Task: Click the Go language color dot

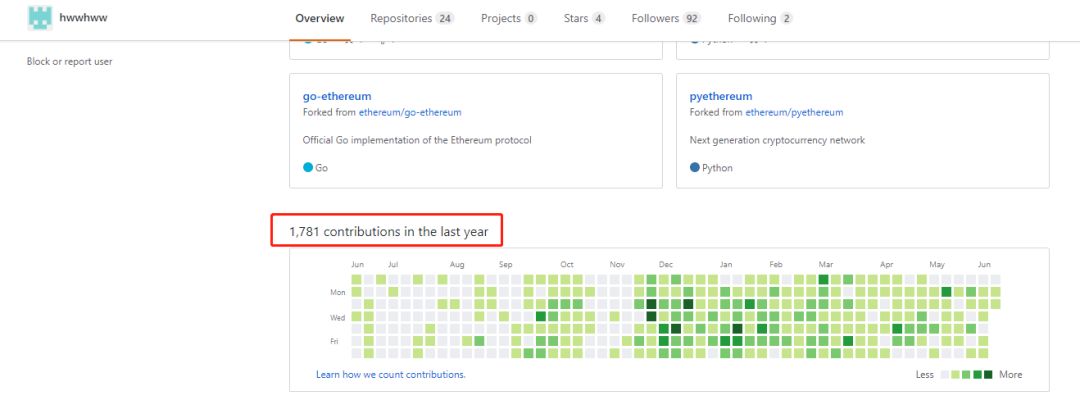Action: coord(308,167)
